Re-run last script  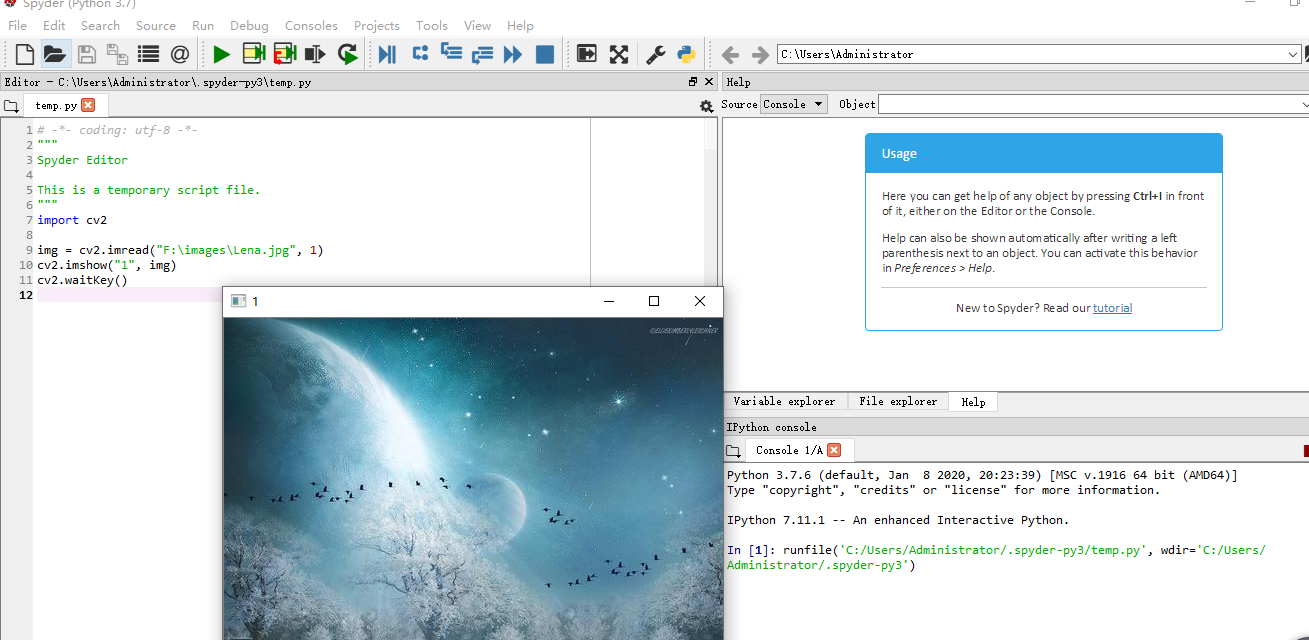pyautogui.click(x=347, y=54)
